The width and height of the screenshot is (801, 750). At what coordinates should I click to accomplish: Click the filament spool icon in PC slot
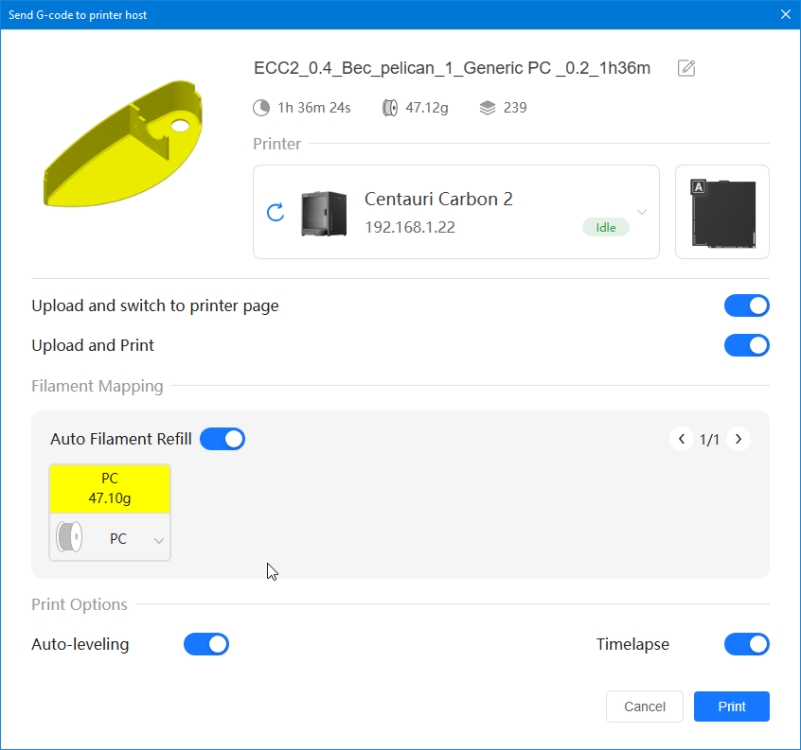coord(70,539)
